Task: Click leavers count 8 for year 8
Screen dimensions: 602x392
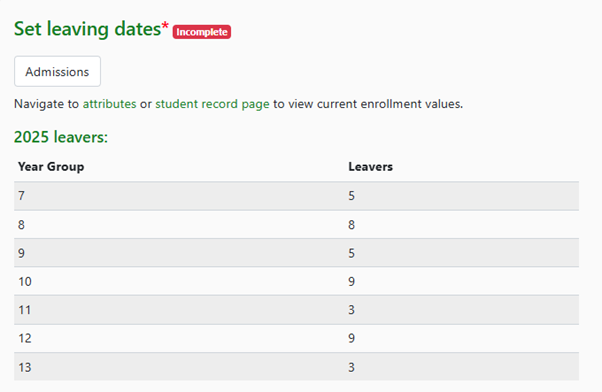Action: pos(462,225)
